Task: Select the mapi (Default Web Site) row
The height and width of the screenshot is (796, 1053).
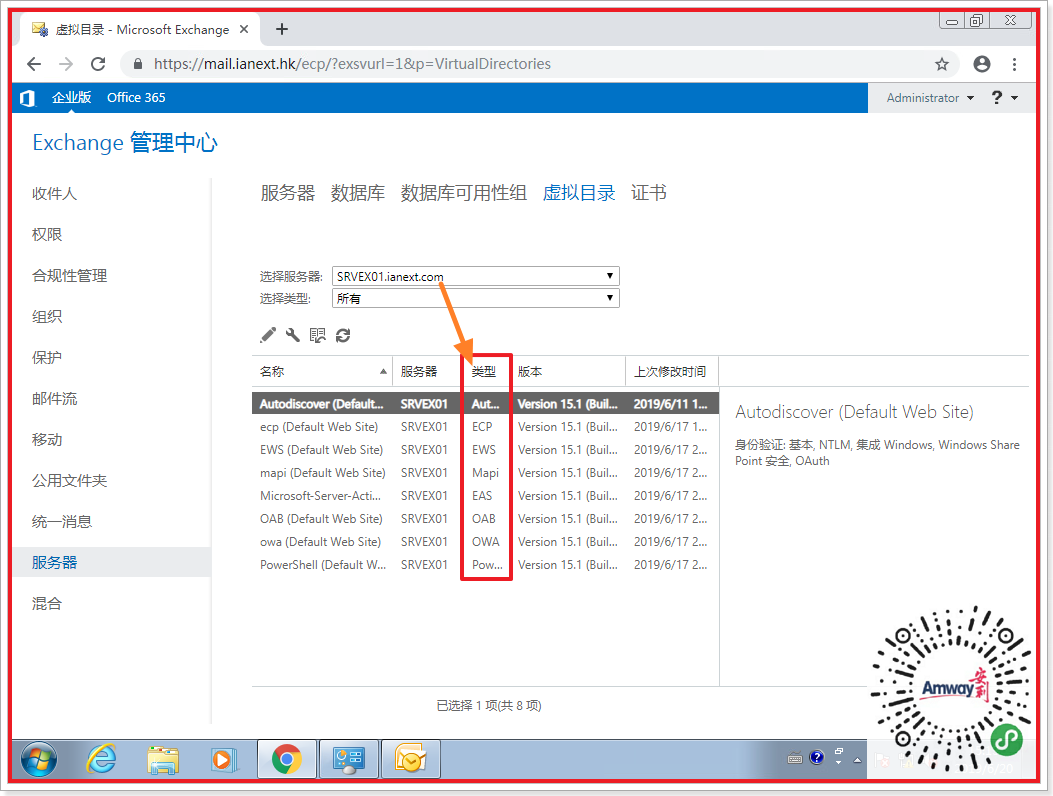Action: click(x=485, y=473)
